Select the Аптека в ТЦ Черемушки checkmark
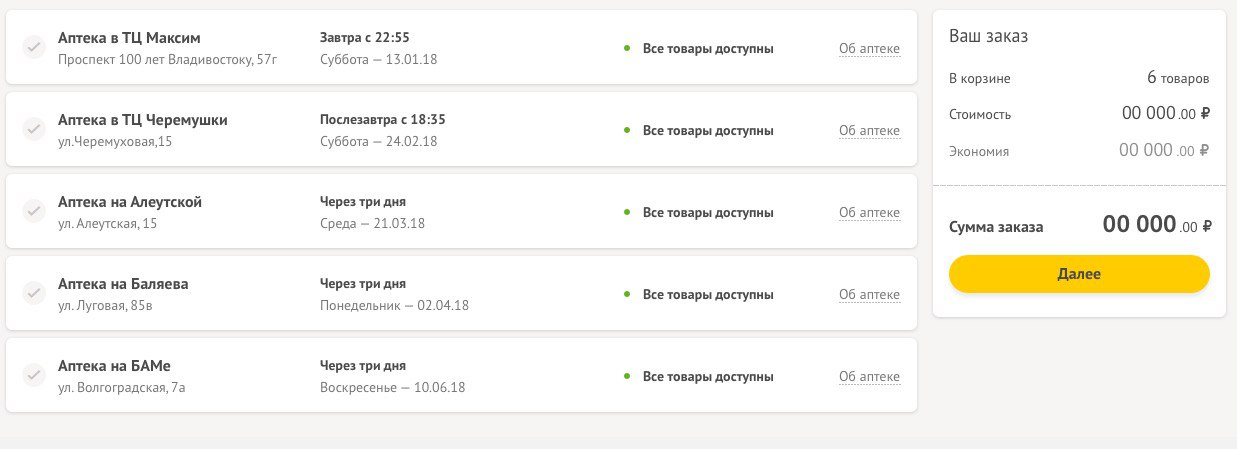The width and height of the screenshot is (1237, 449). pos(33,129)
